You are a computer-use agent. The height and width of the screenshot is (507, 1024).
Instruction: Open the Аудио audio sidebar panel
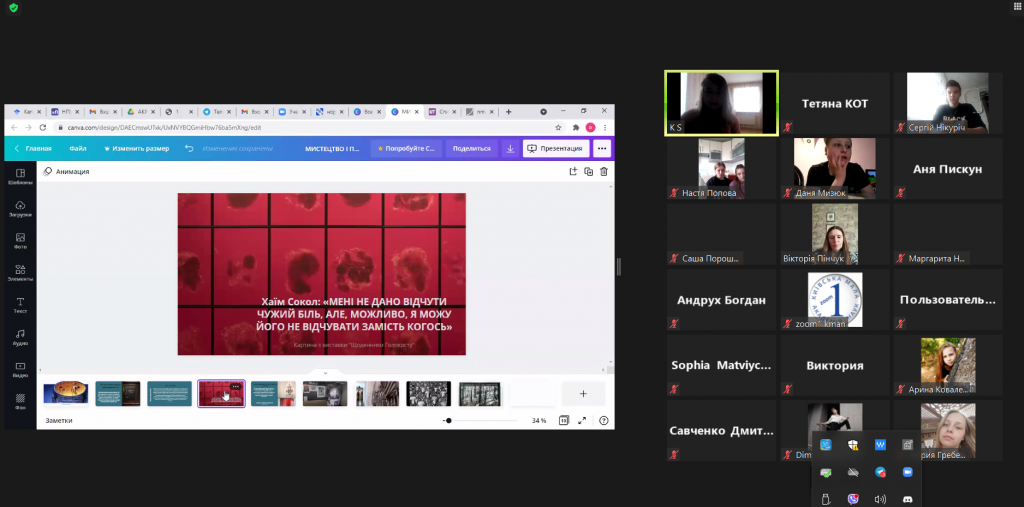pyautogui.click(x=20, y=337)
